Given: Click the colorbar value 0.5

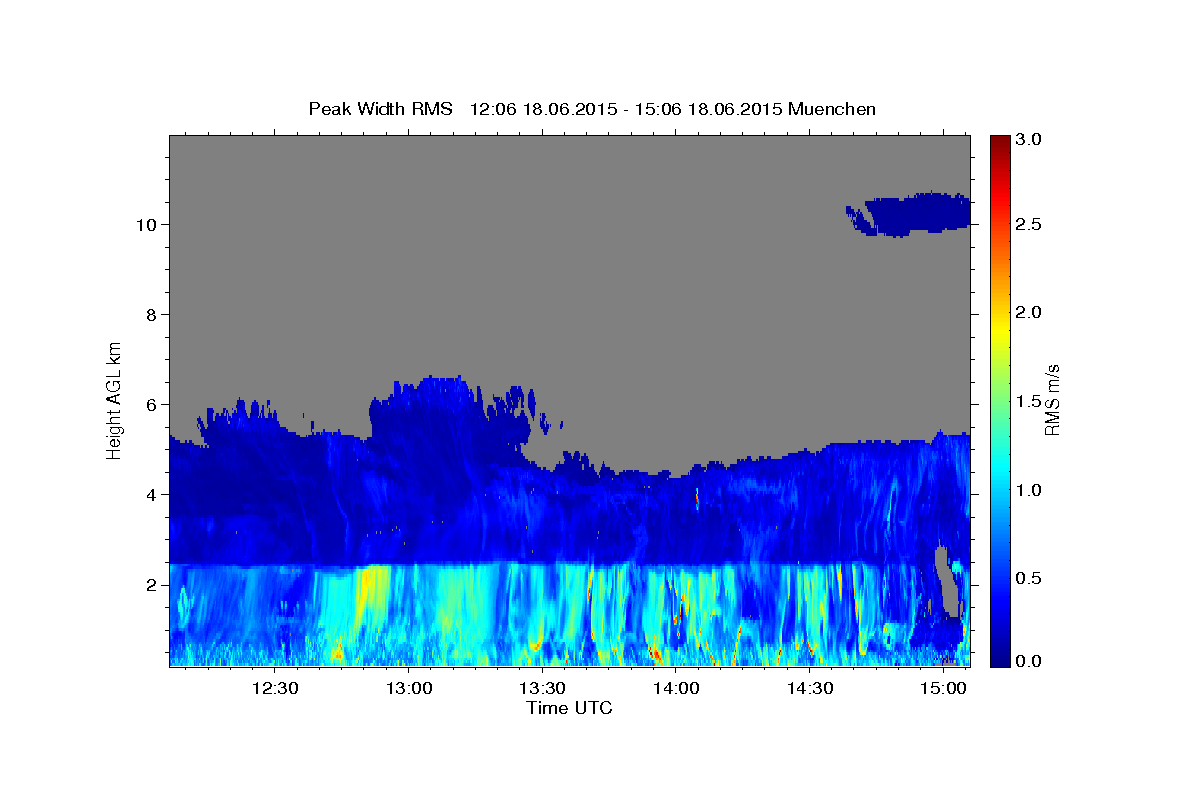Looking at the screenshot, I should 1029,580.
